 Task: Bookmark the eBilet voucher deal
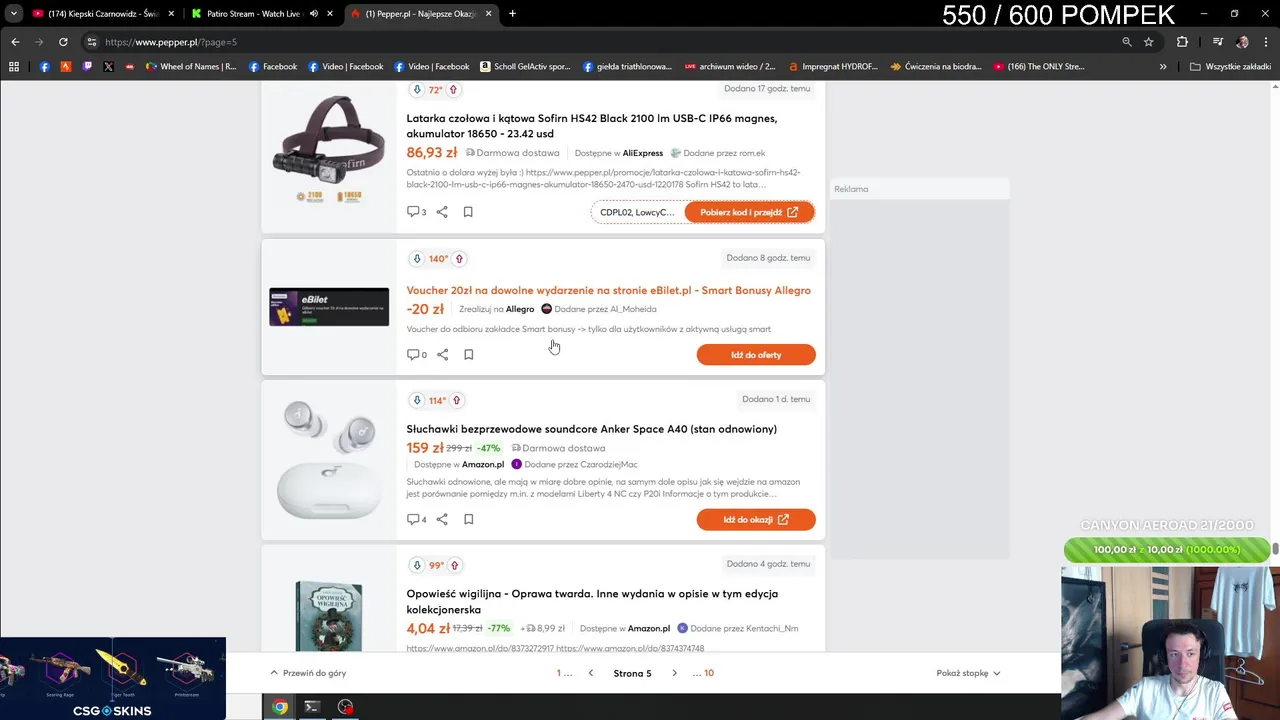point(468,355)
